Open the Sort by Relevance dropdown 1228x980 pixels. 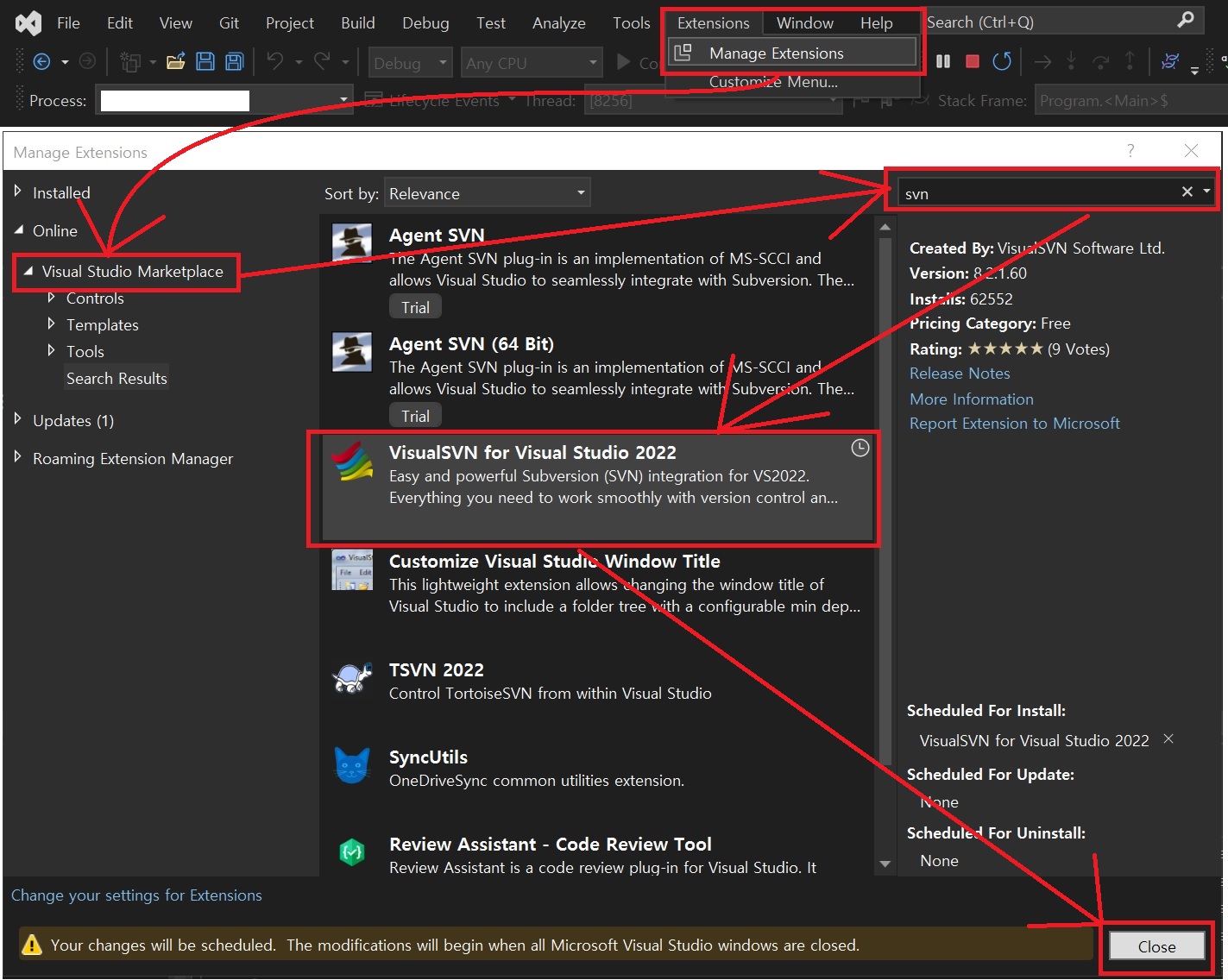point(488,193)
